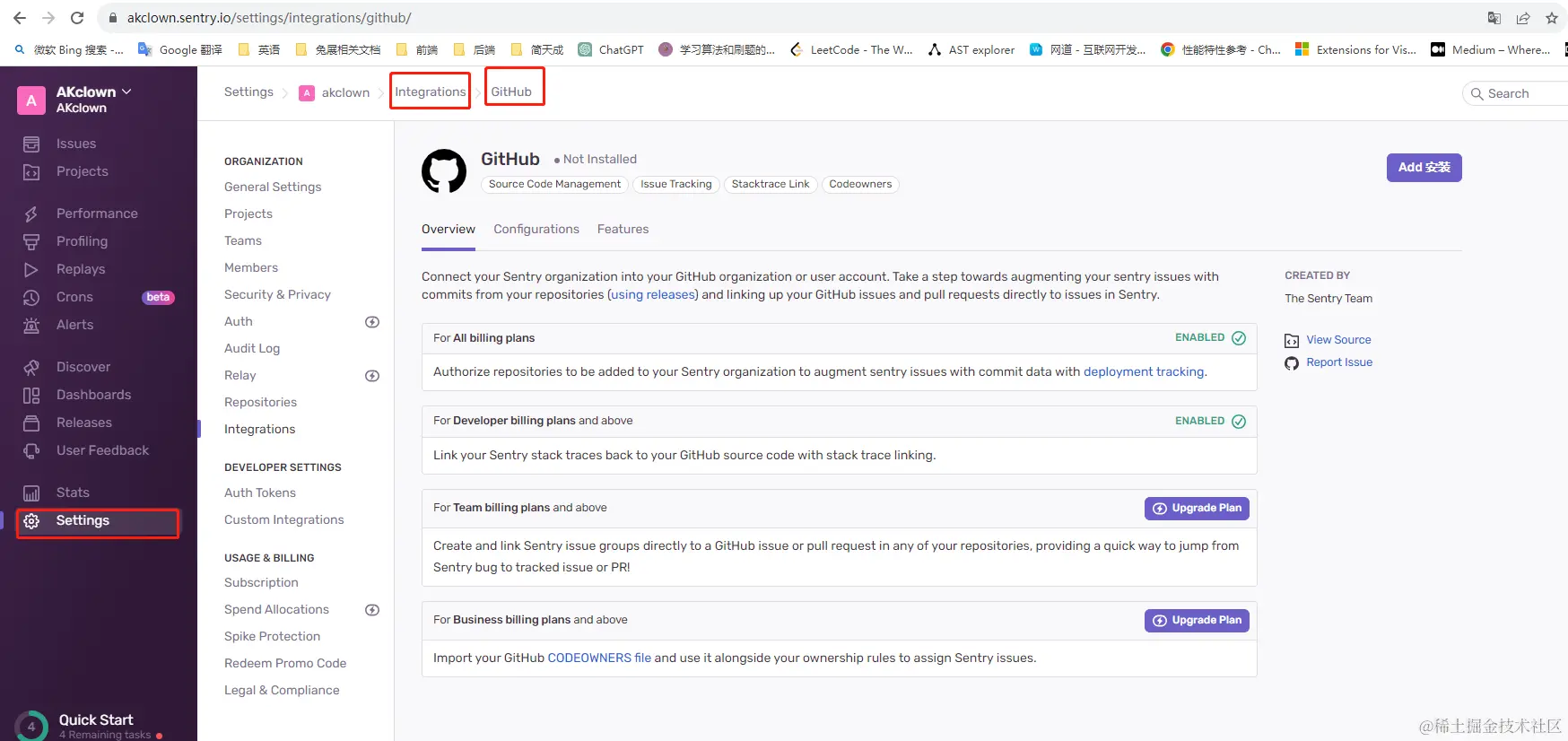
Task: Click the AKclown organization avatar
Action: point(31,100)
